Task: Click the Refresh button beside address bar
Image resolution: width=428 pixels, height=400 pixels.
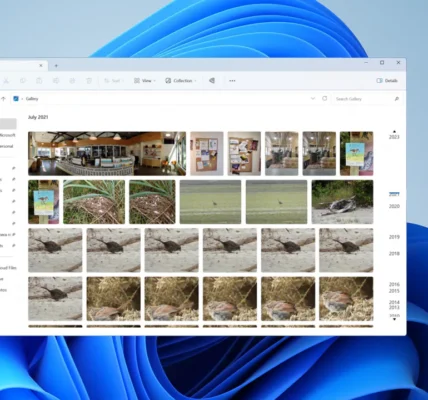Action: 325,99
